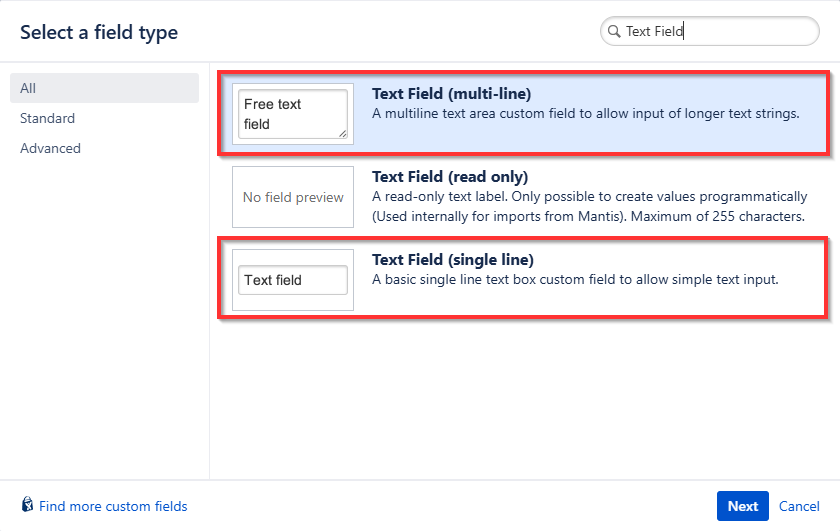Viewport: 840px width, 531px height.
Task: Click the marketplace bag icon by Find more
Action: click(x=28, y=506)
